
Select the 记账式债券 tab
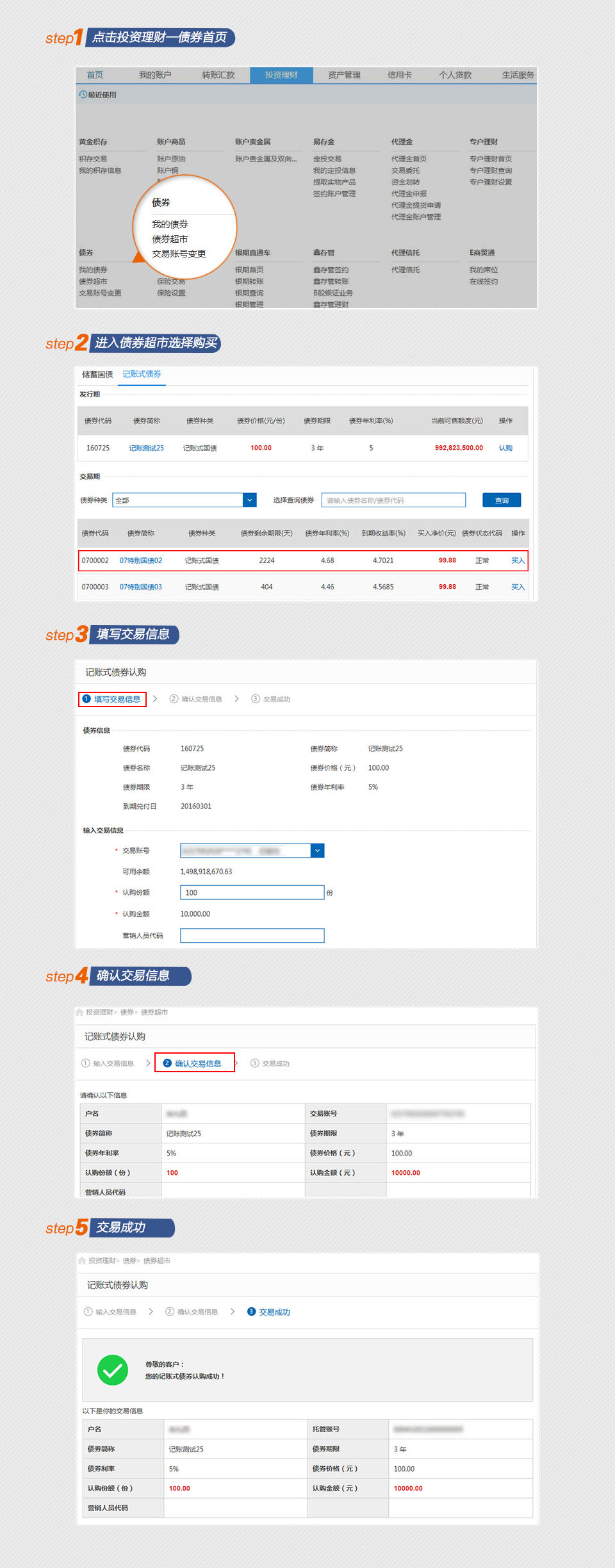(x=142, y=374)
